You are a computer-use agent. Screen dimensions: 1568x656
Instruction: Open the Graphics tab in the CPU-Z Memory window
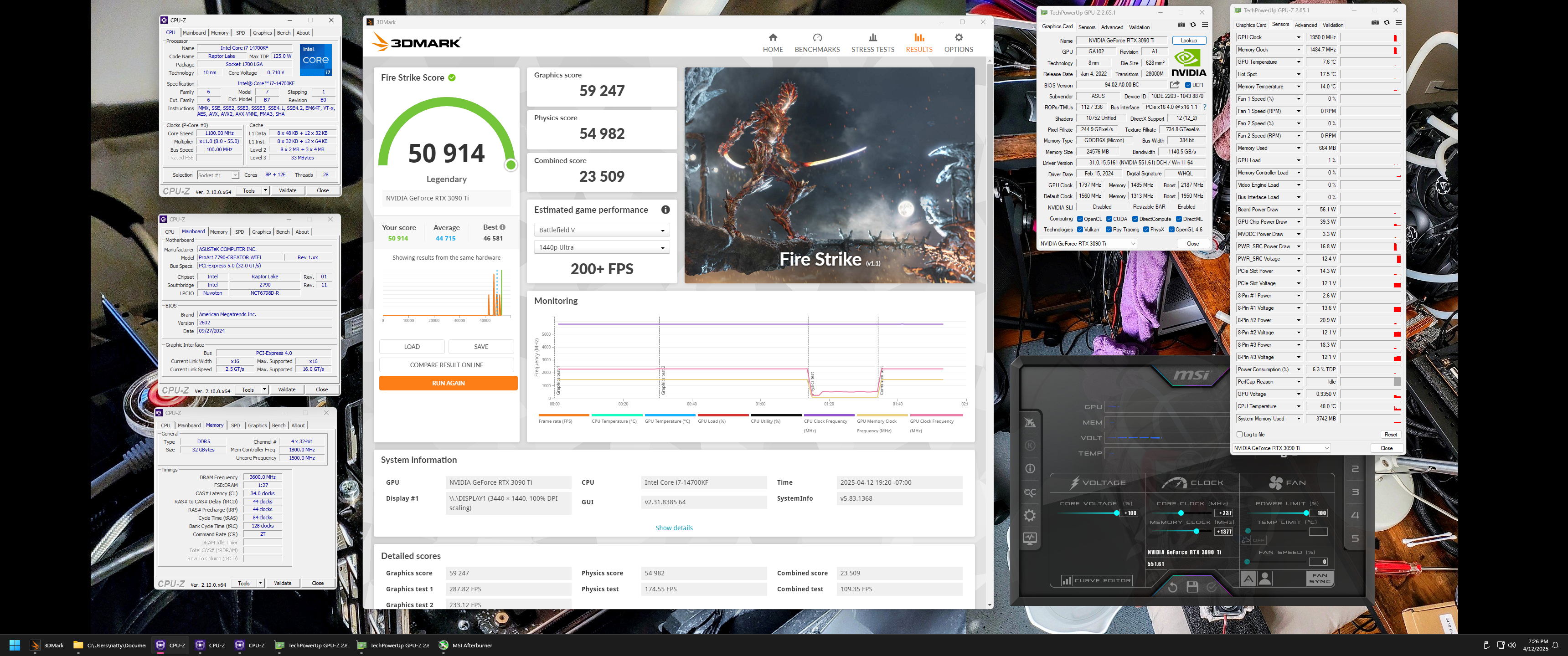(257, 425)
